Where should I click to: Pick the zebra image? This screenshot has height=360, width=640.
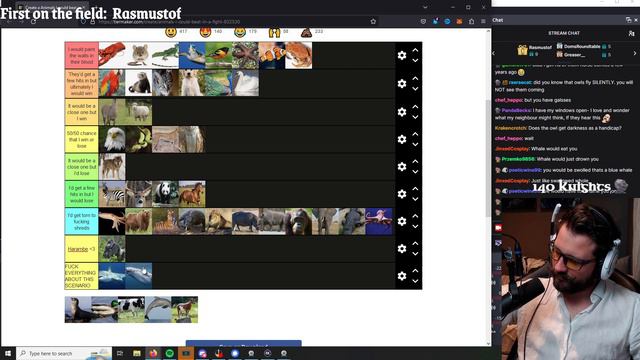point(112,194)
